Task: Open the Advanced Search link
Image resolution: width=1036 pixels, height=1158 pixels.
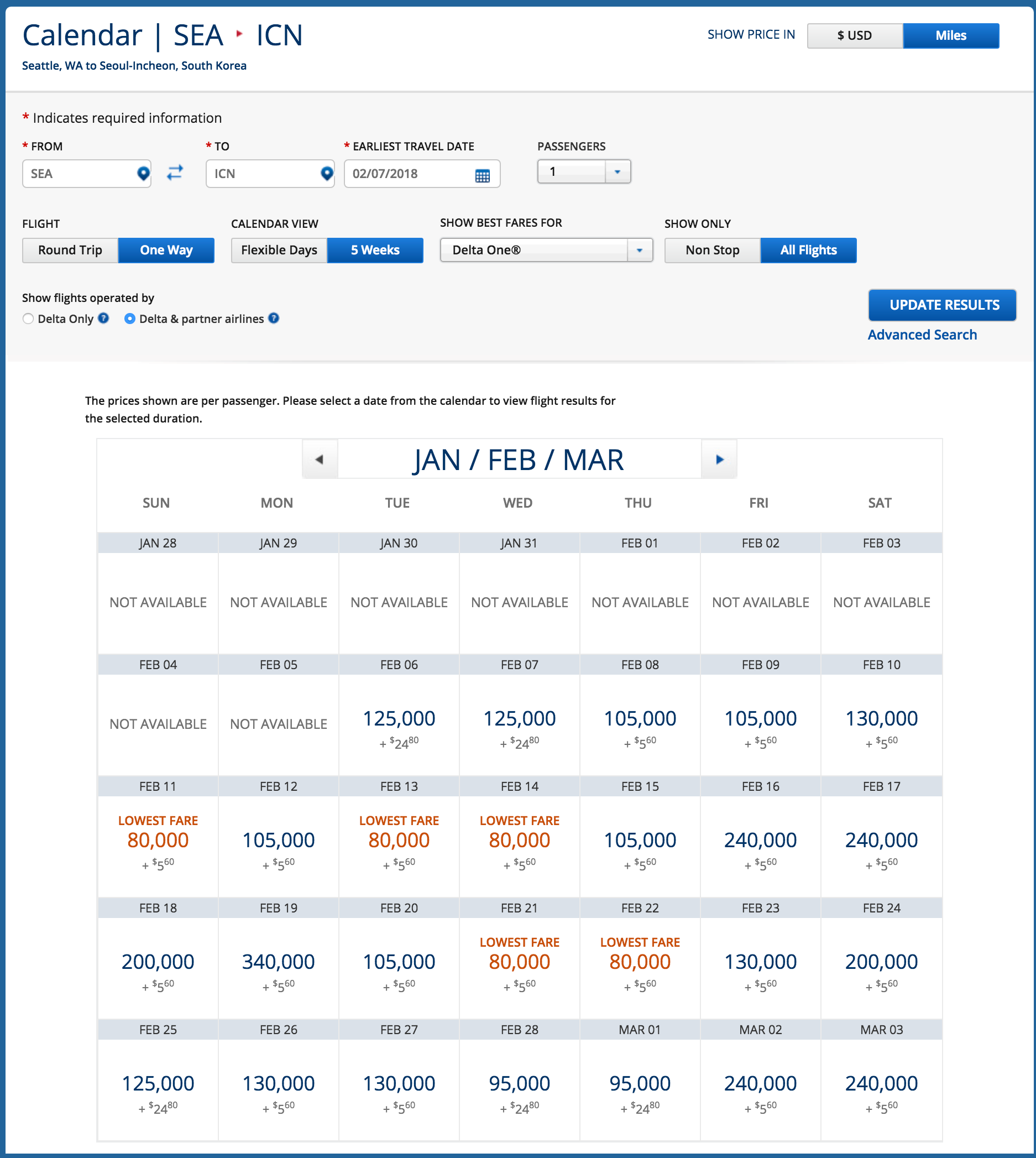Action: 922,335
